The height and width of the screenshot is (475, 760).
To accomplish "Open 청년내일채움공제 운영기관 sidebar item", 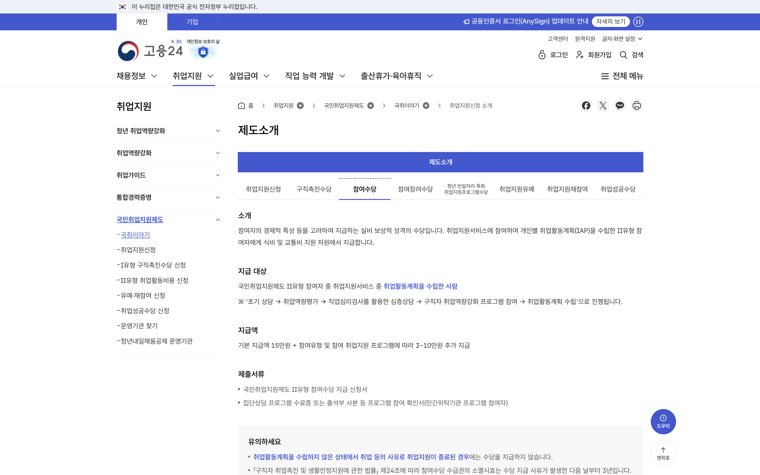I will tap(157, 341).
